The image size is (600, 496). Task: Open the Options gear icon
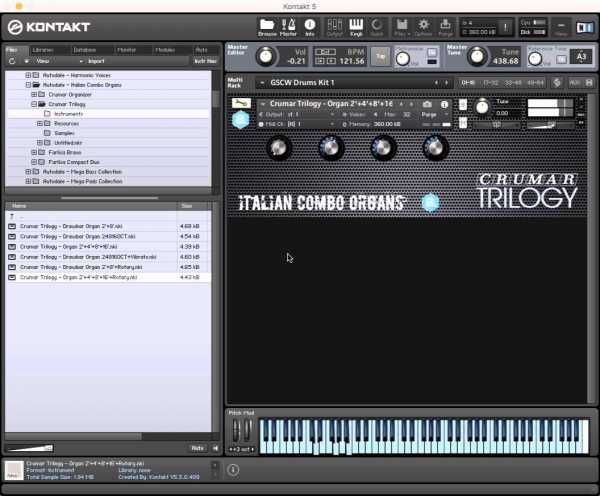[x=423, y=28]
